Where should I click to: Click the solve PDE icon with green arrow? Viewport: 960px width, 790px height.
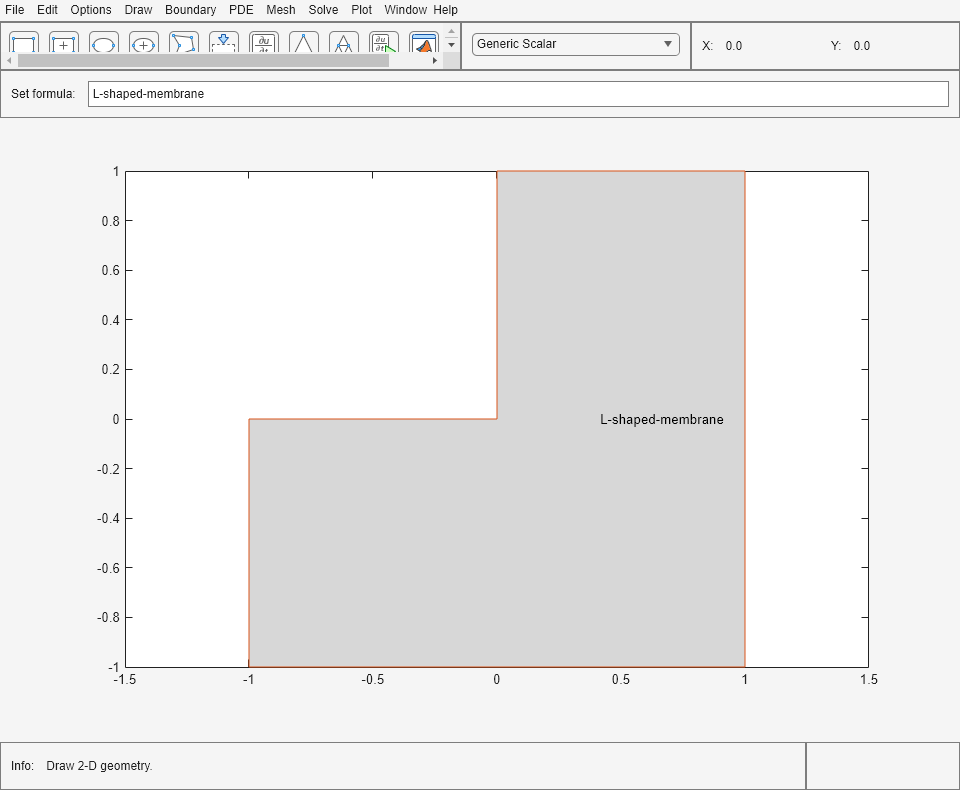pyautogui.click(x=384, y=43)
